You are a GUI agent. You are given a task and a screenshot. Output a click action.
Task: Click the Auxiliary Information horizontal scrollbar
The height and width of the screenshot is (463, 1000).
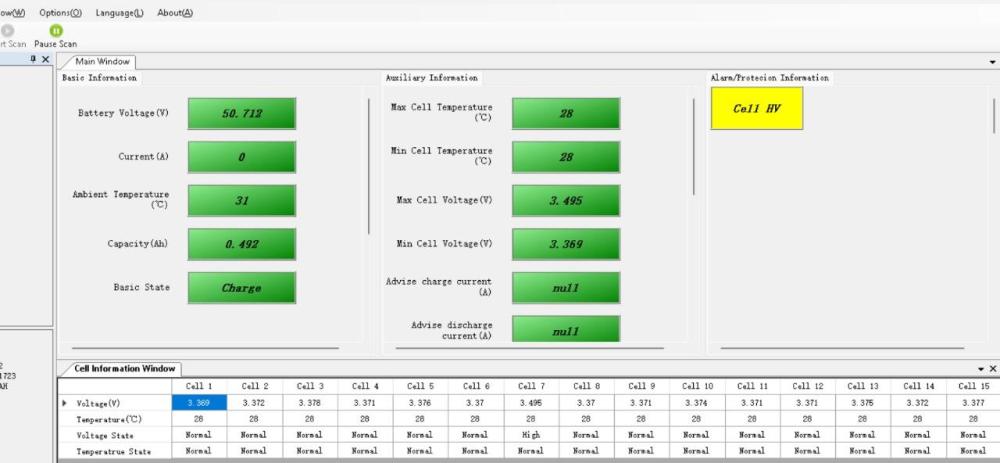pos(529,348)
